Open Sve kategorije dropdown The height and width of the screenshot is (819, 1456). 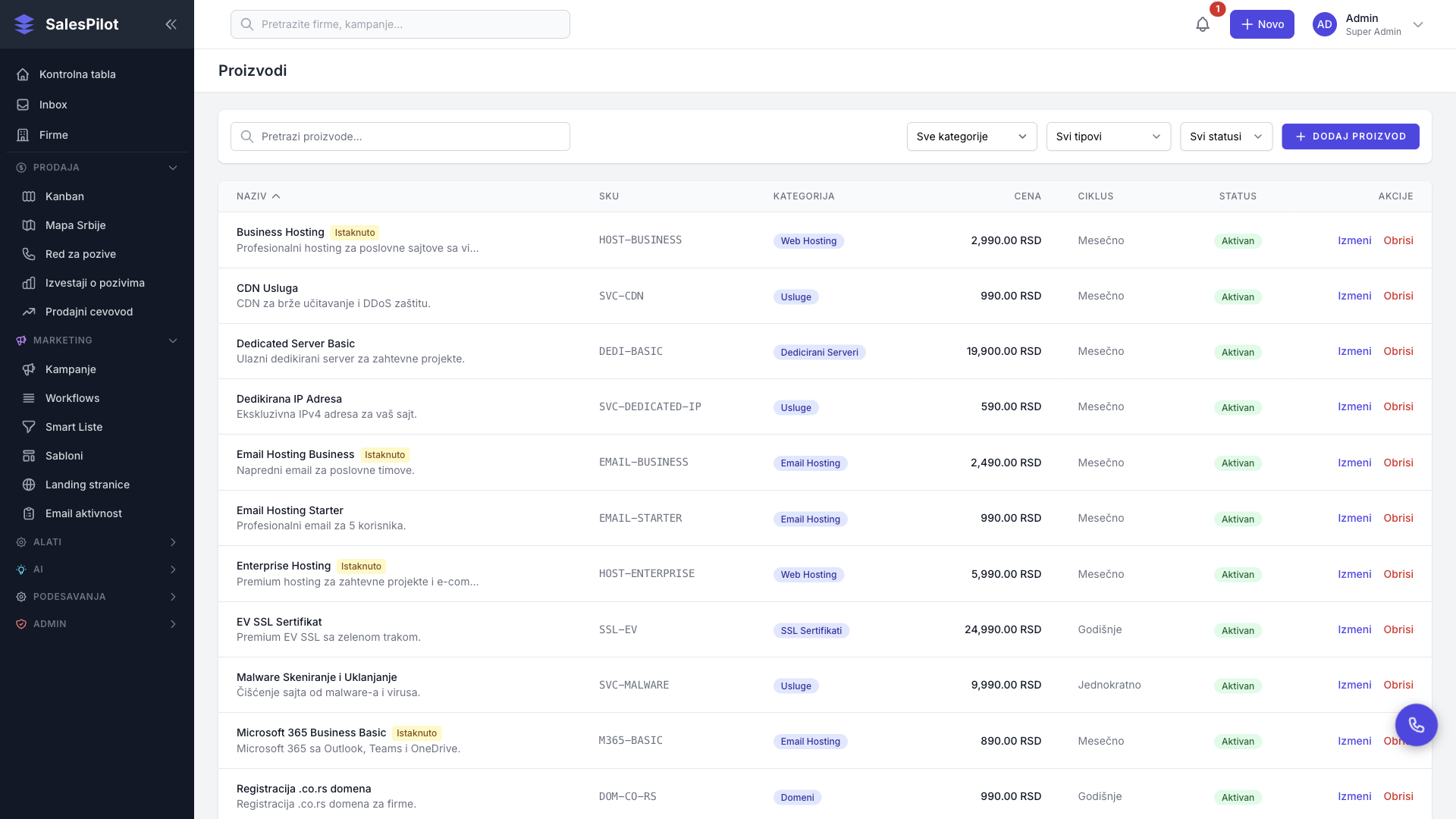tap(971, 136)
